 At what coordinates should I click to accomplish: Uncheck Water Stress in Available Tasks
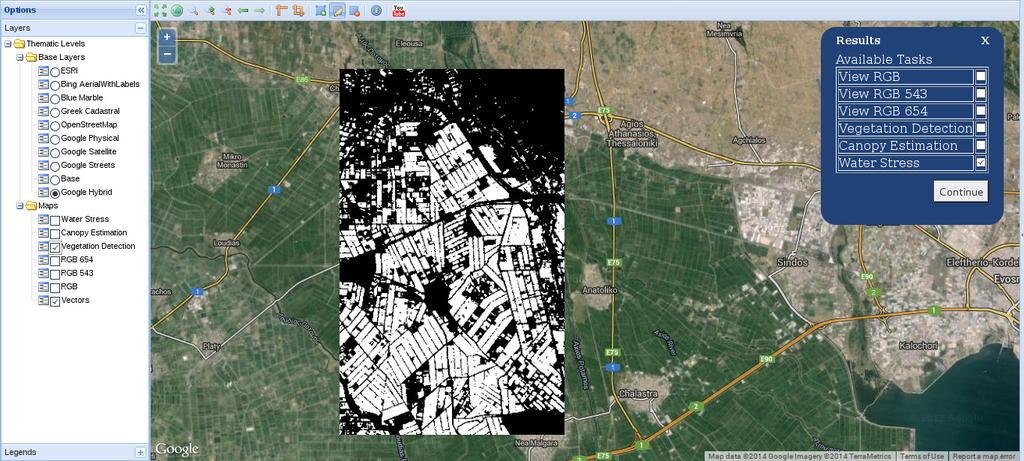981,163
